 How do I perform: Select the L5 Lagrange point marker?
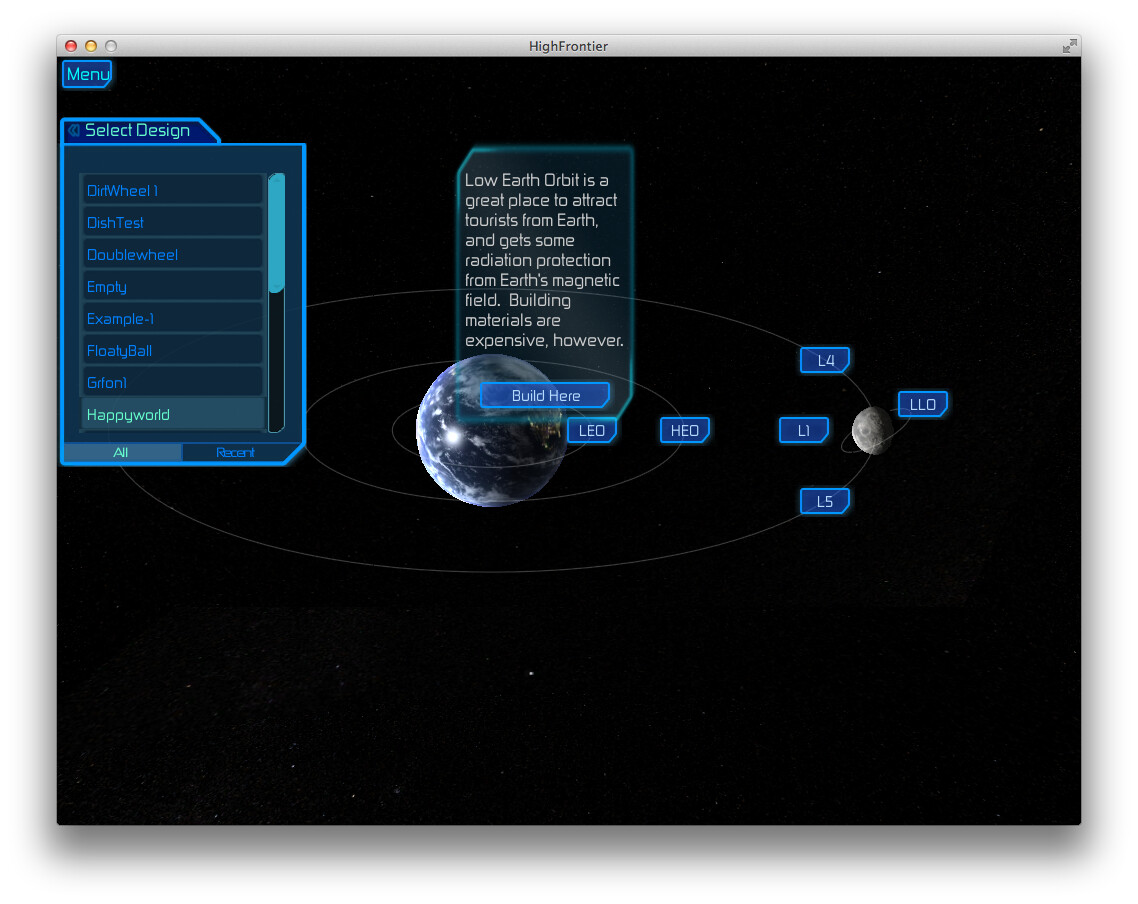coord(824,501)
